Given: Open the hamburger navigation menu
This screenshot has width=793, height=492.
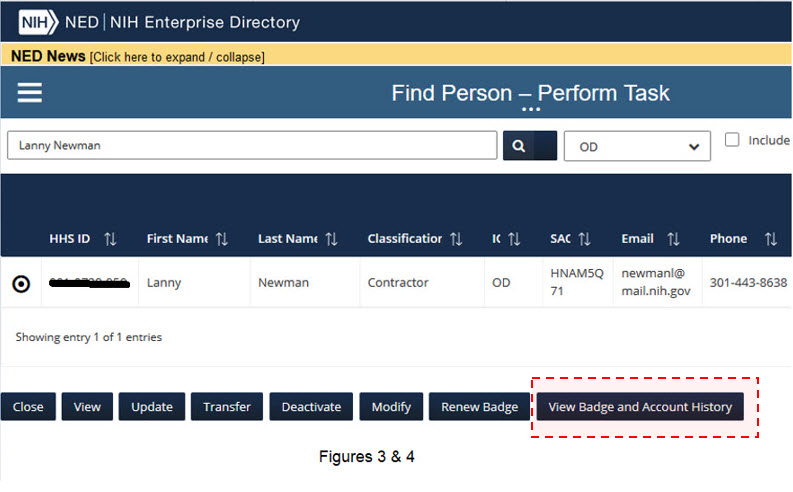Looking at the screenshot, I should click(30, 93).
